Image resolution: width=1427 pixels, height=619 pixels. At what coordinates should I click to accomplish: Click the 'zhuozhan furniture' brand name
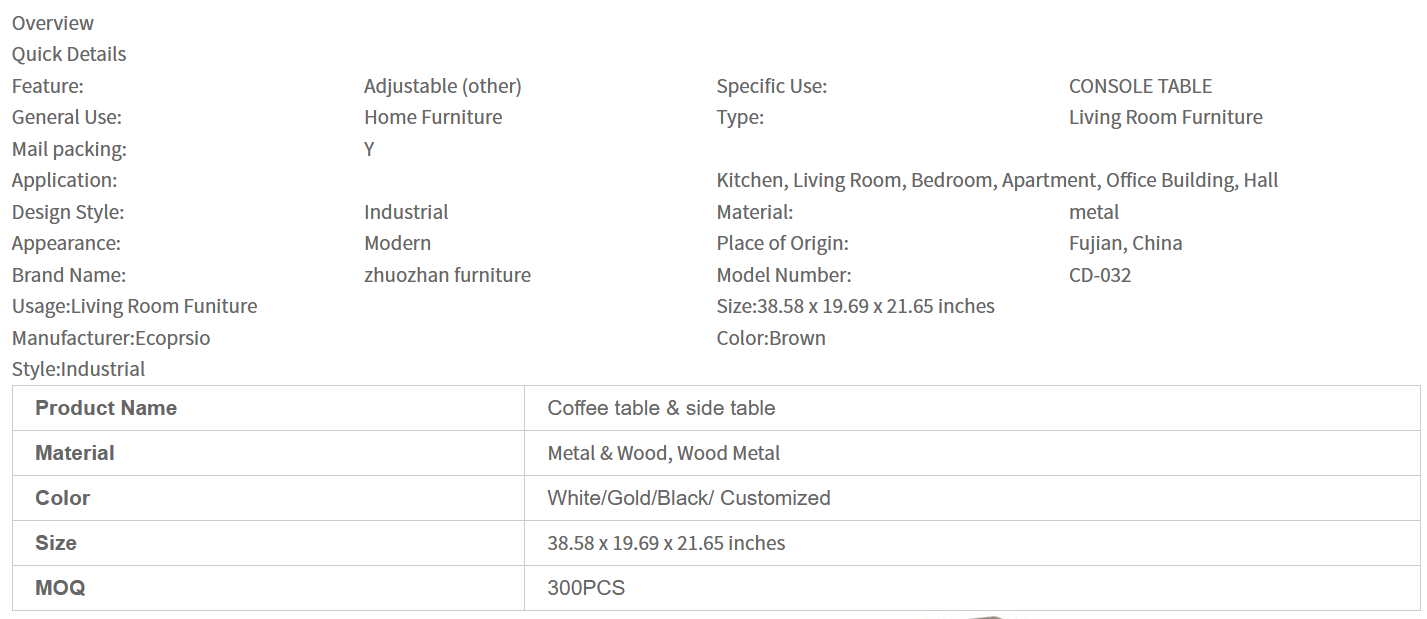pos(447,275)
